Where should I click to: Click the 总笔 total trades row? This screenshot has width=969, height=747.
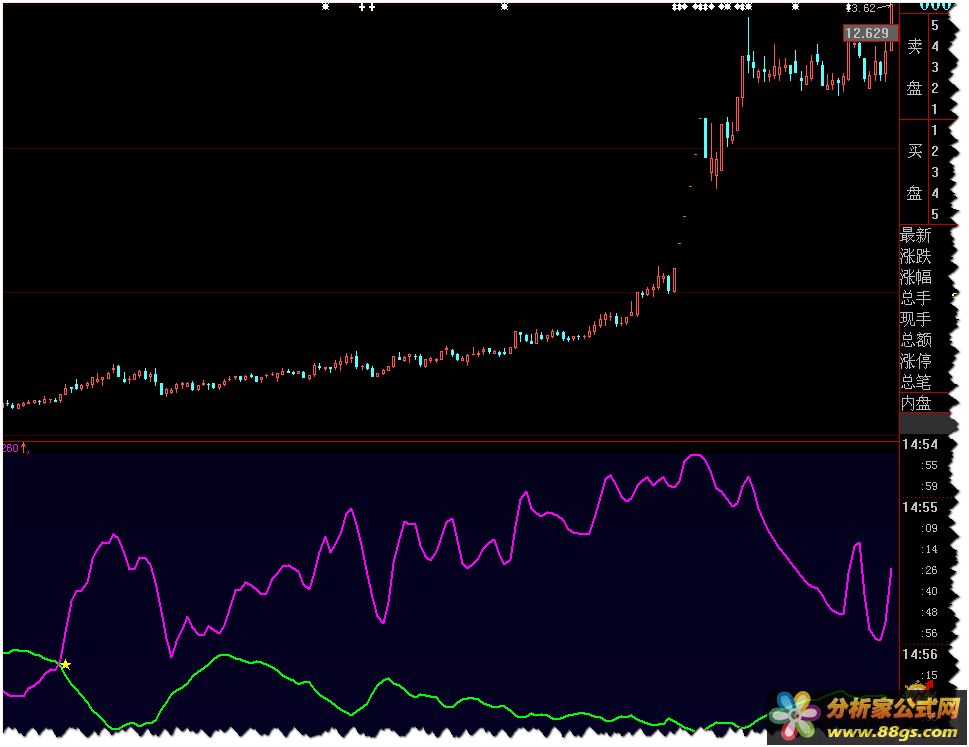916,382
